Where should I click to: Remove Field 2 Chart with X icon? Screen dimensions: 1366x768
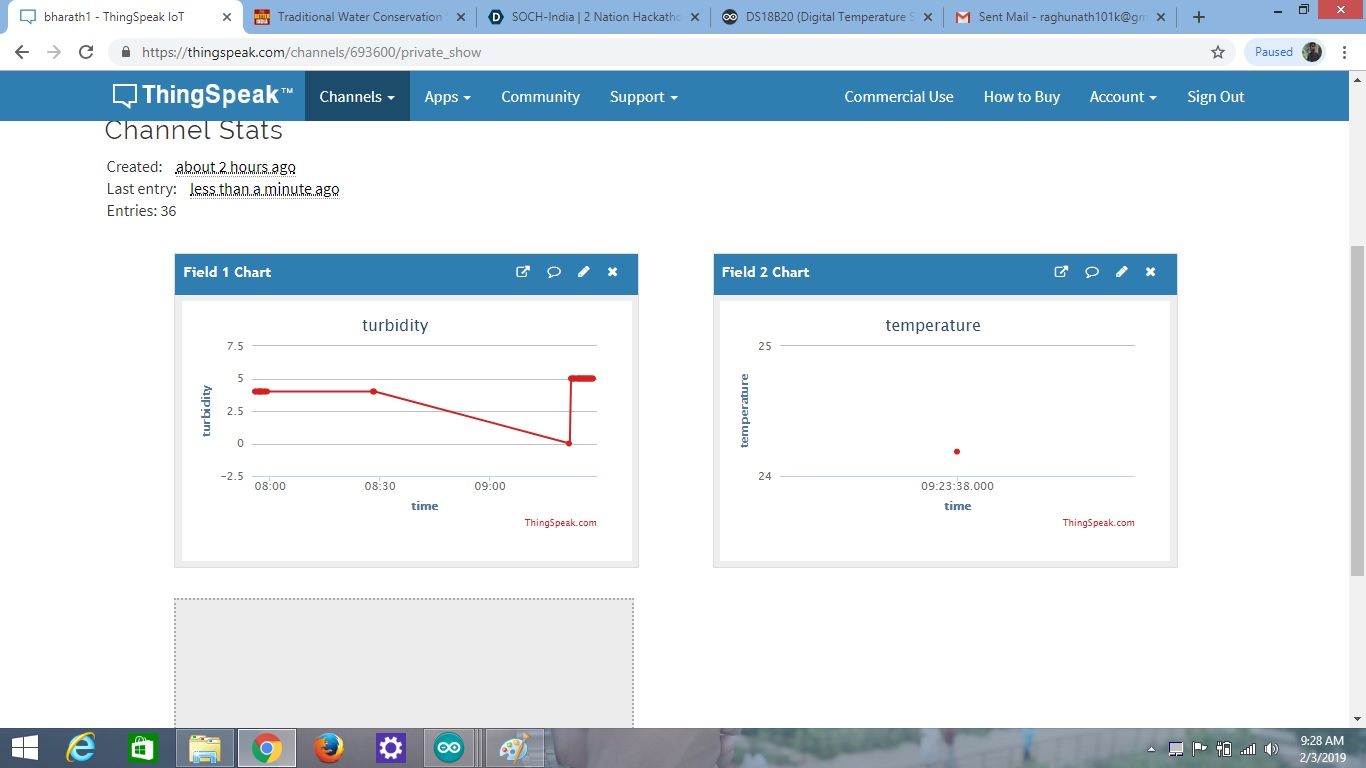pos(1151,272)
